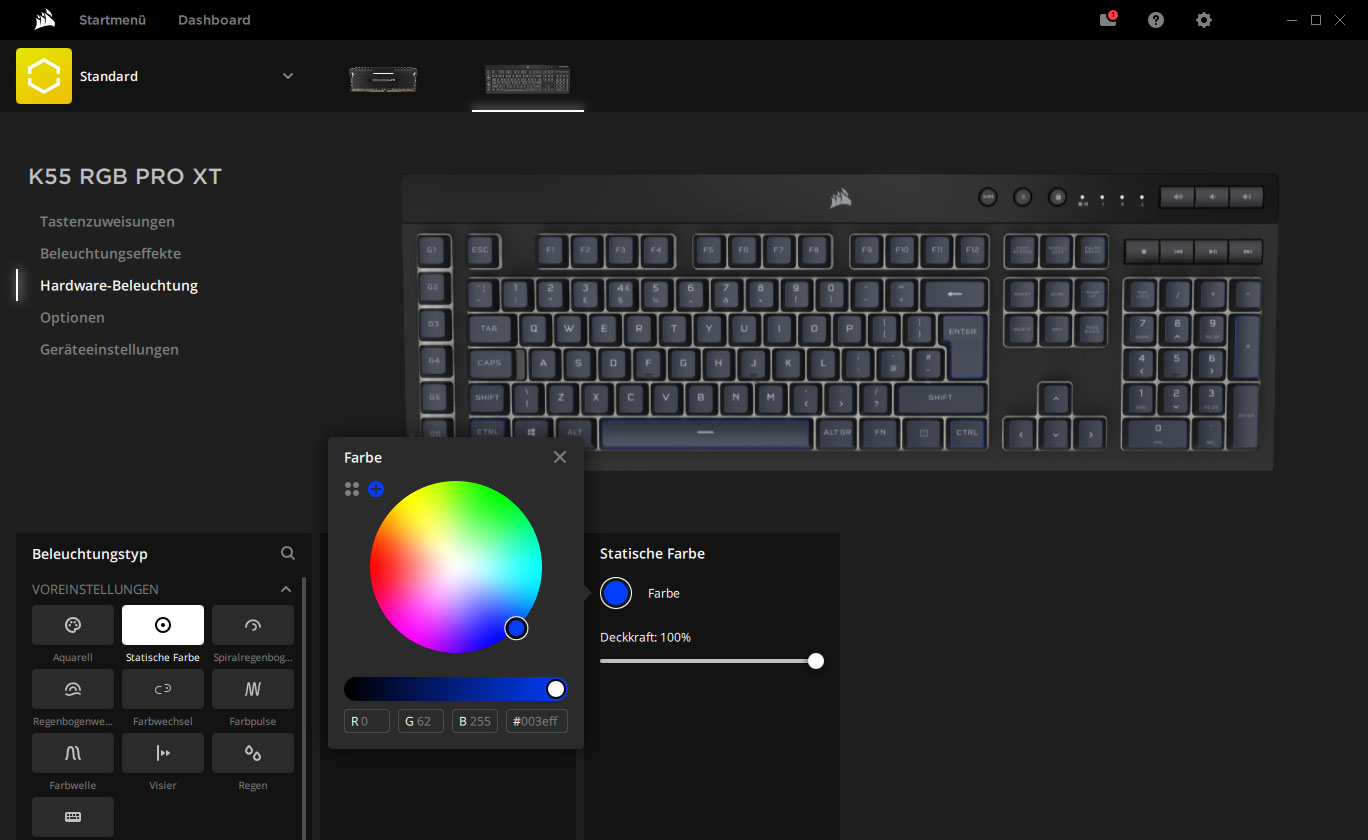This screenshot has height=840, width=1368.
Task: Select the keyboard device thumbnail
Action: tap(528, 79)
